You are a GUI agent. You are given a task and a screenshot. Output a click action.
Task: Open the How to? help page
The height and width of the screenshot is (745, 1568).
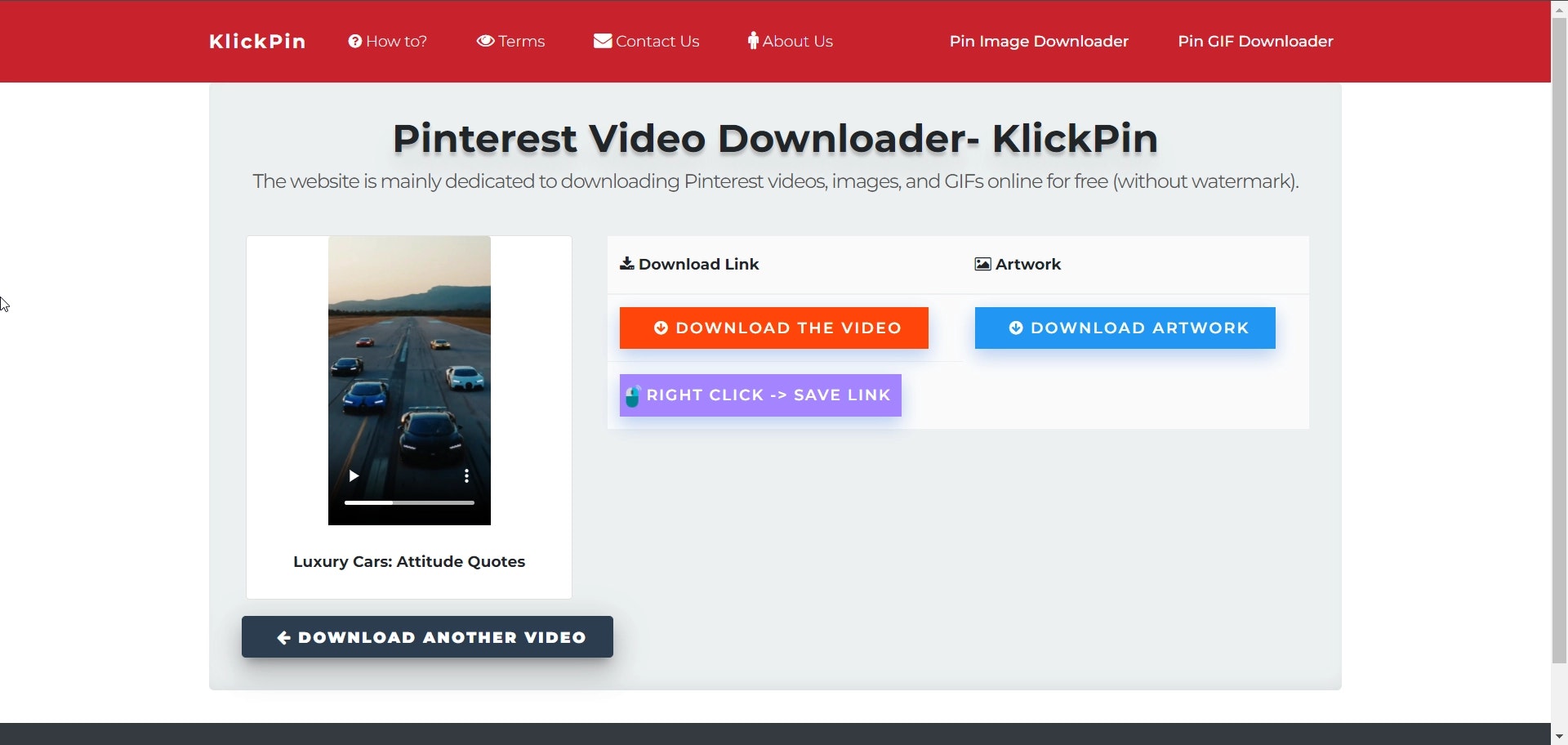pyautogui.click(x=388, y=42)
